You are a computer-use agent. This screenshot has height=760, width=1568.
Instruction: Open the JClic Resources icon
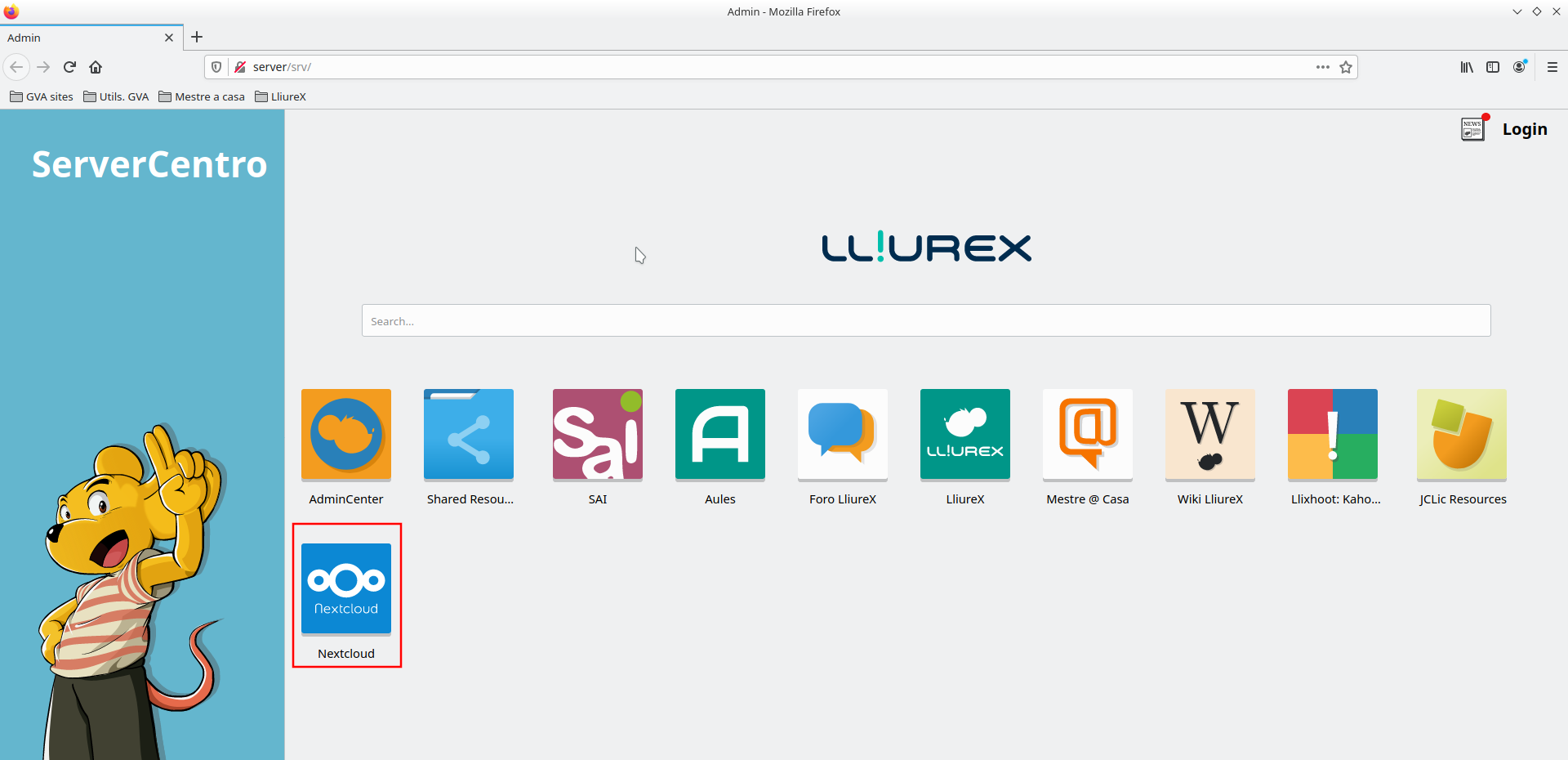pos(1461,434)
